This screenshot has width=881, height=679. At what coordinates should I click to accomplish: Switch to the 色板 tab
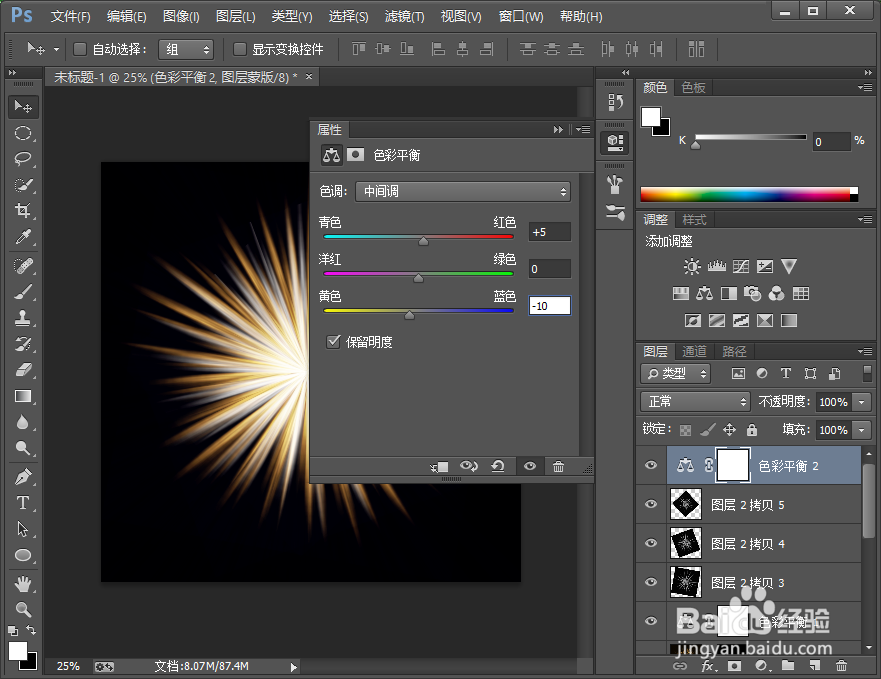click(x=693, y=88)
